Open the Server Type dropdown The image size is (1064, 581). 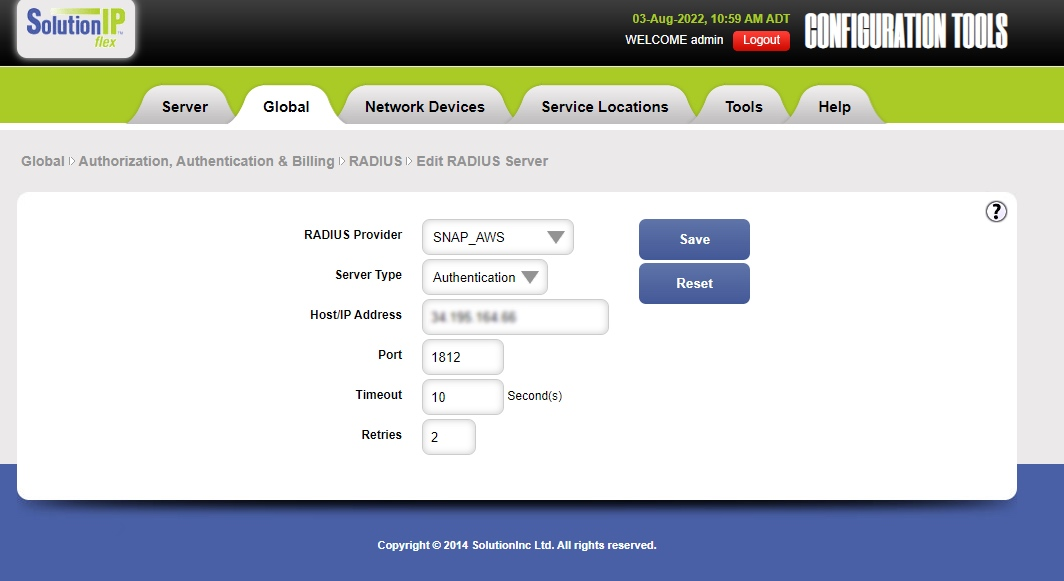tap(484, 277)
